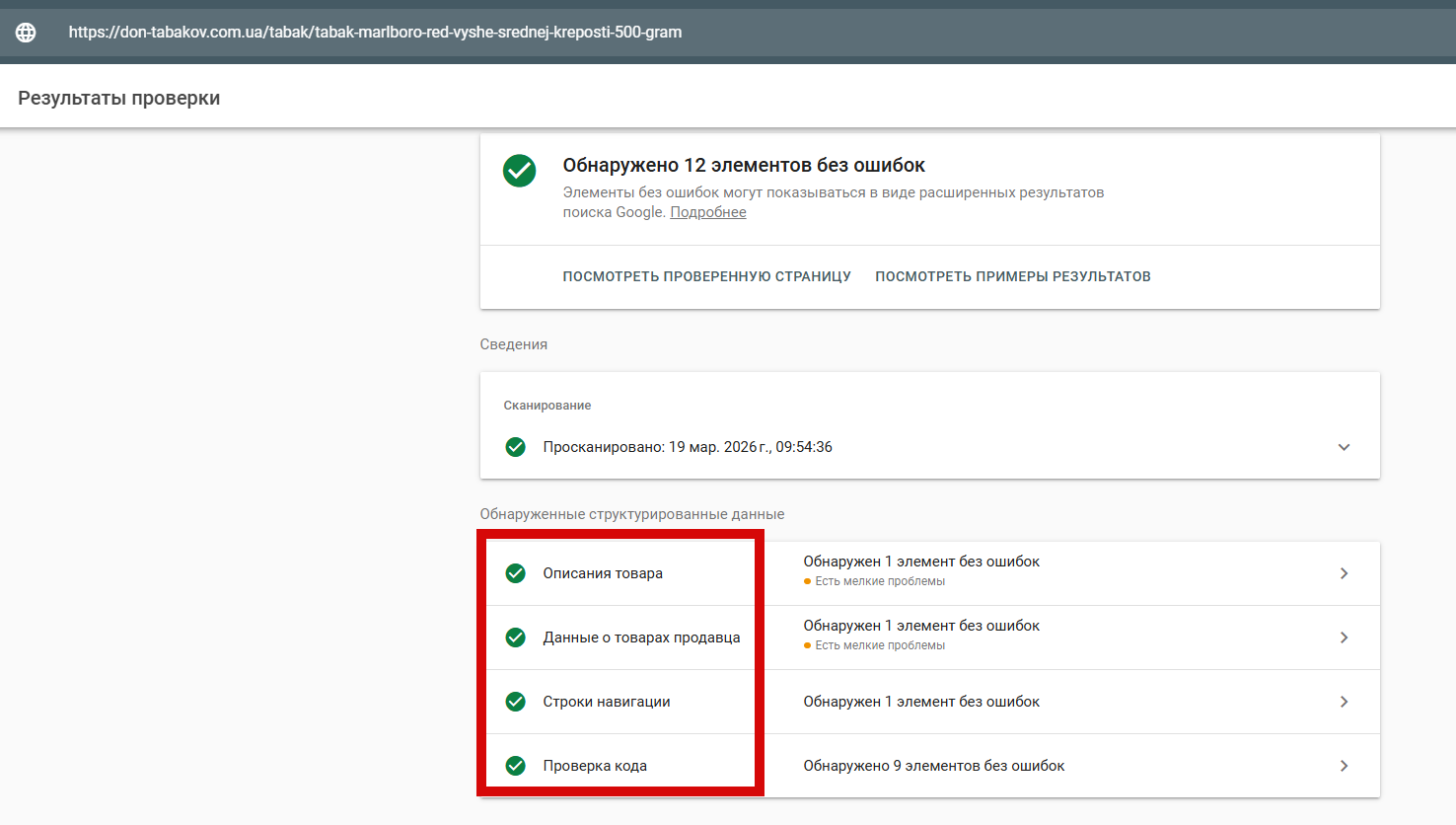Image resolution: width=1456 pixels, height=825 pixels.
Task: Click the Данные о товарах продавца label
Action: pyautogui.click(x=641, y=637)
